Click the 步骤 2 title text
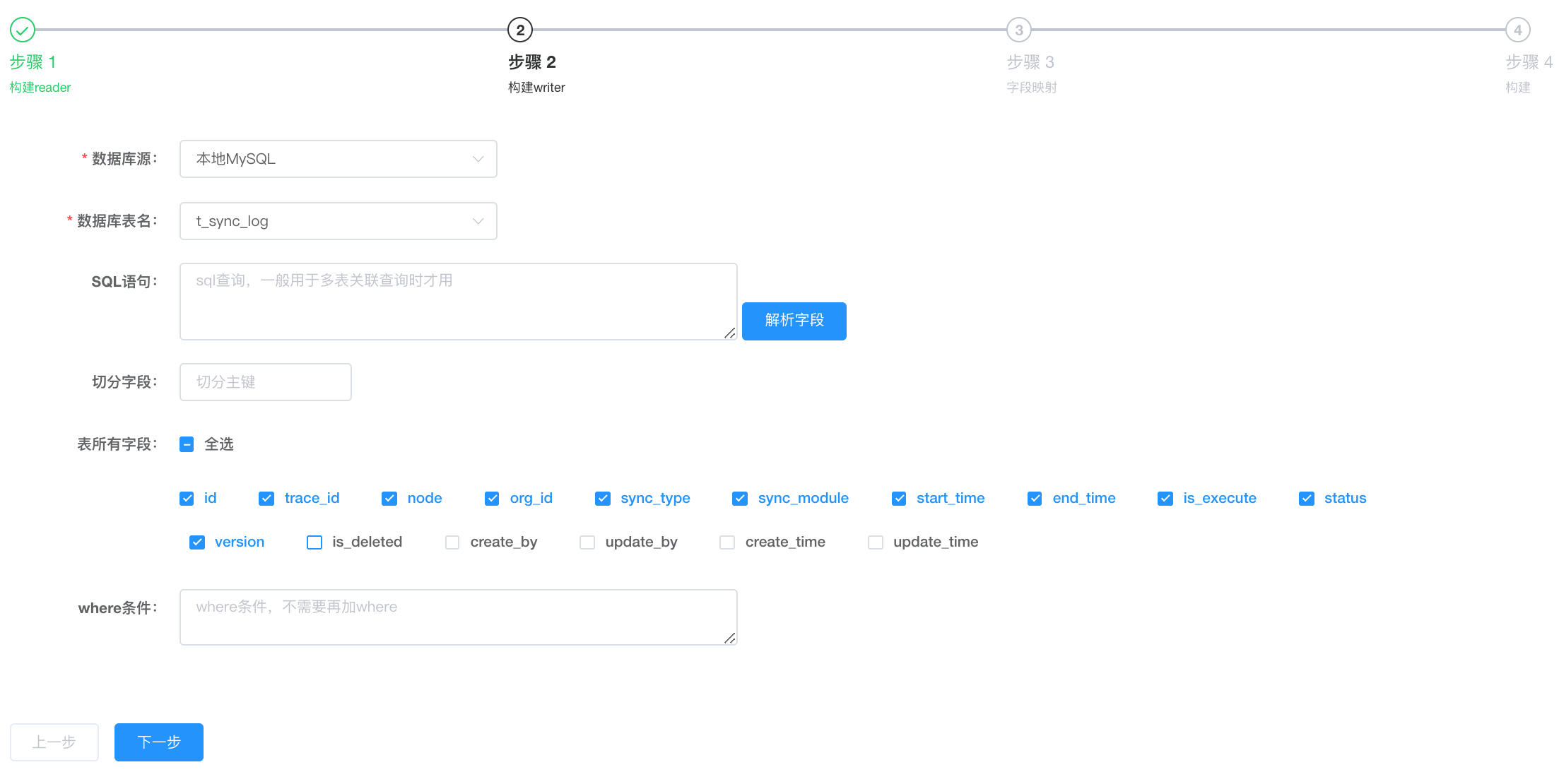The height and width of the screenshot is (784, 1559). pos(532,62)
